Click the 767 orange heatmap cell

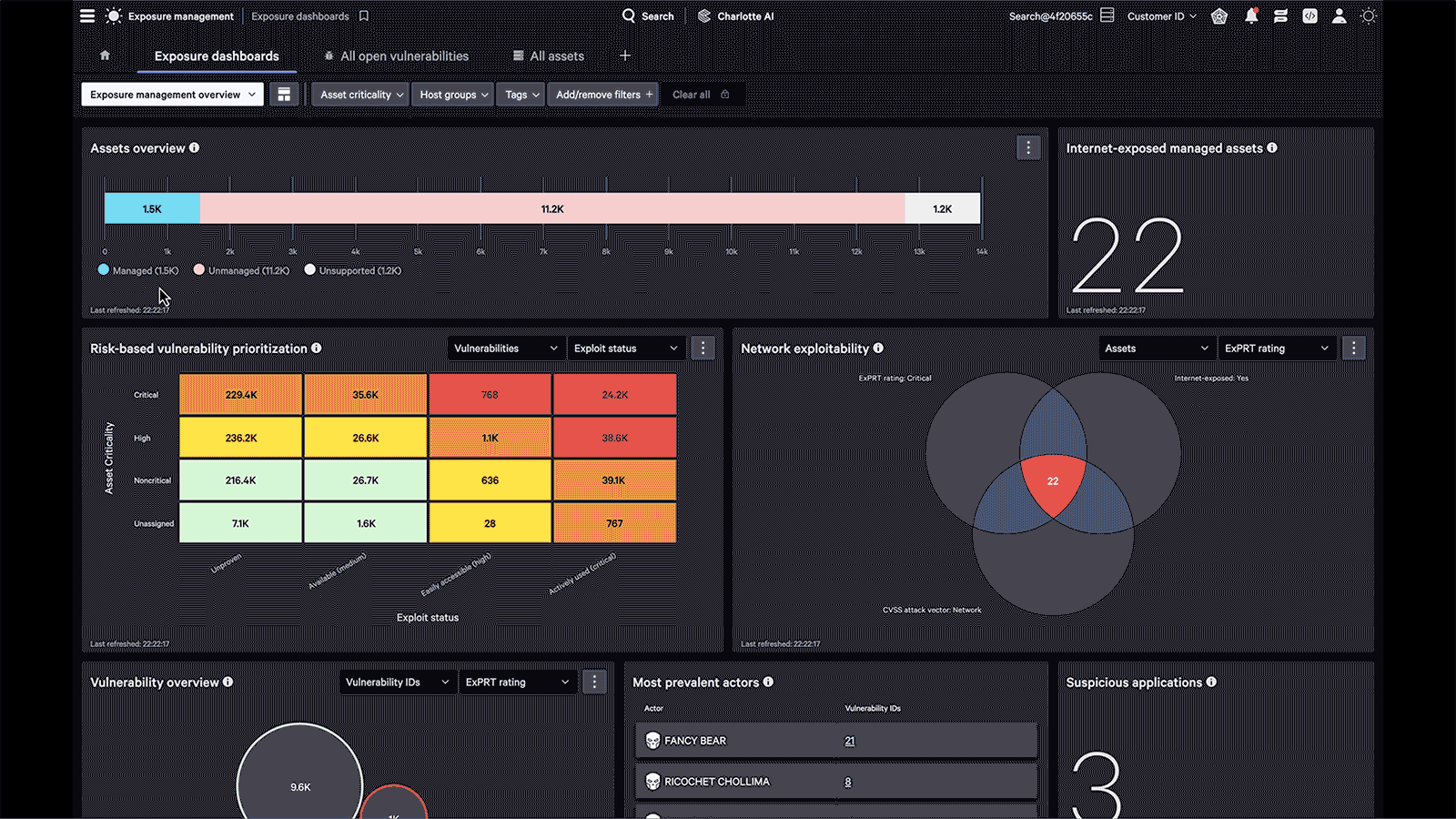[x=615, y=523]
